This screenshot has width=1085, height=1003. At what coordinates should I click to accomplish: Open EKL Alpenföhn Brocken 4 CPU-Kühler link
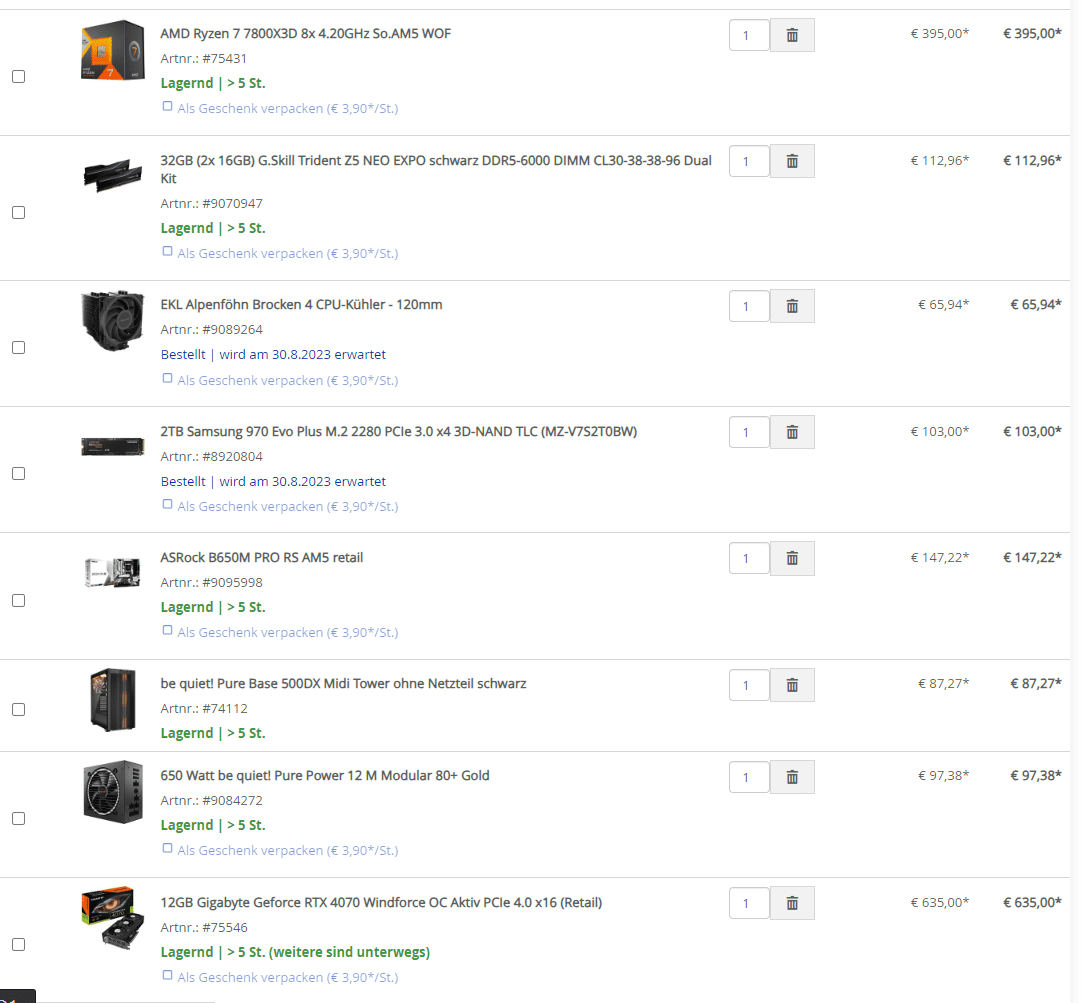301,305
